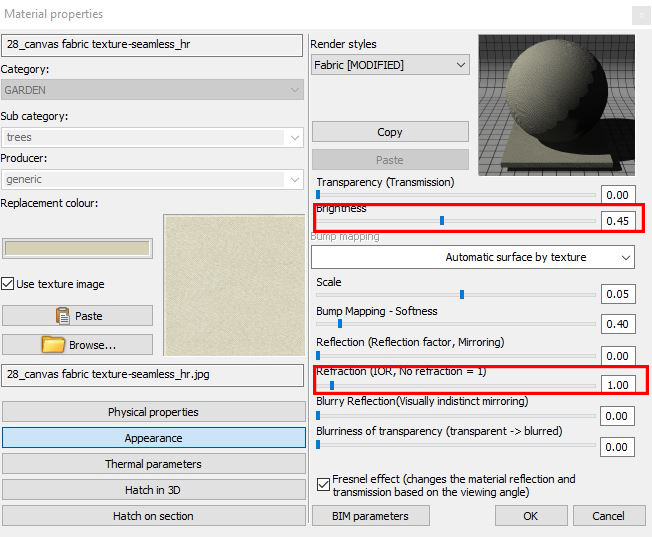The width and height of the screenshot is (652, 537).
Task: Click the Cancel button
Action: 609,516
